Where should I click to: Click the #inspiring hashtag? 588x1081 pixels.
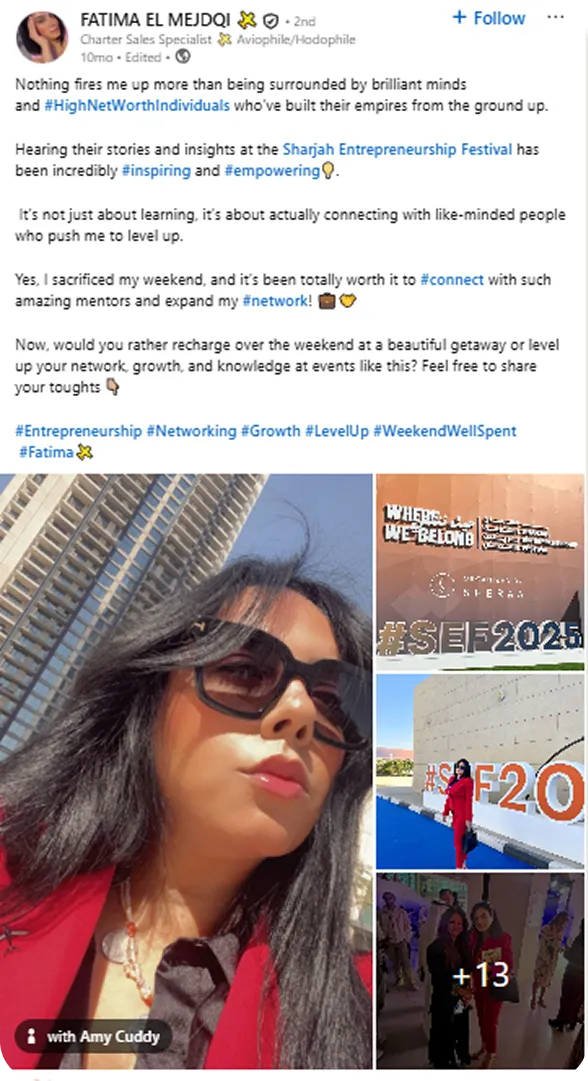(156, 170)
